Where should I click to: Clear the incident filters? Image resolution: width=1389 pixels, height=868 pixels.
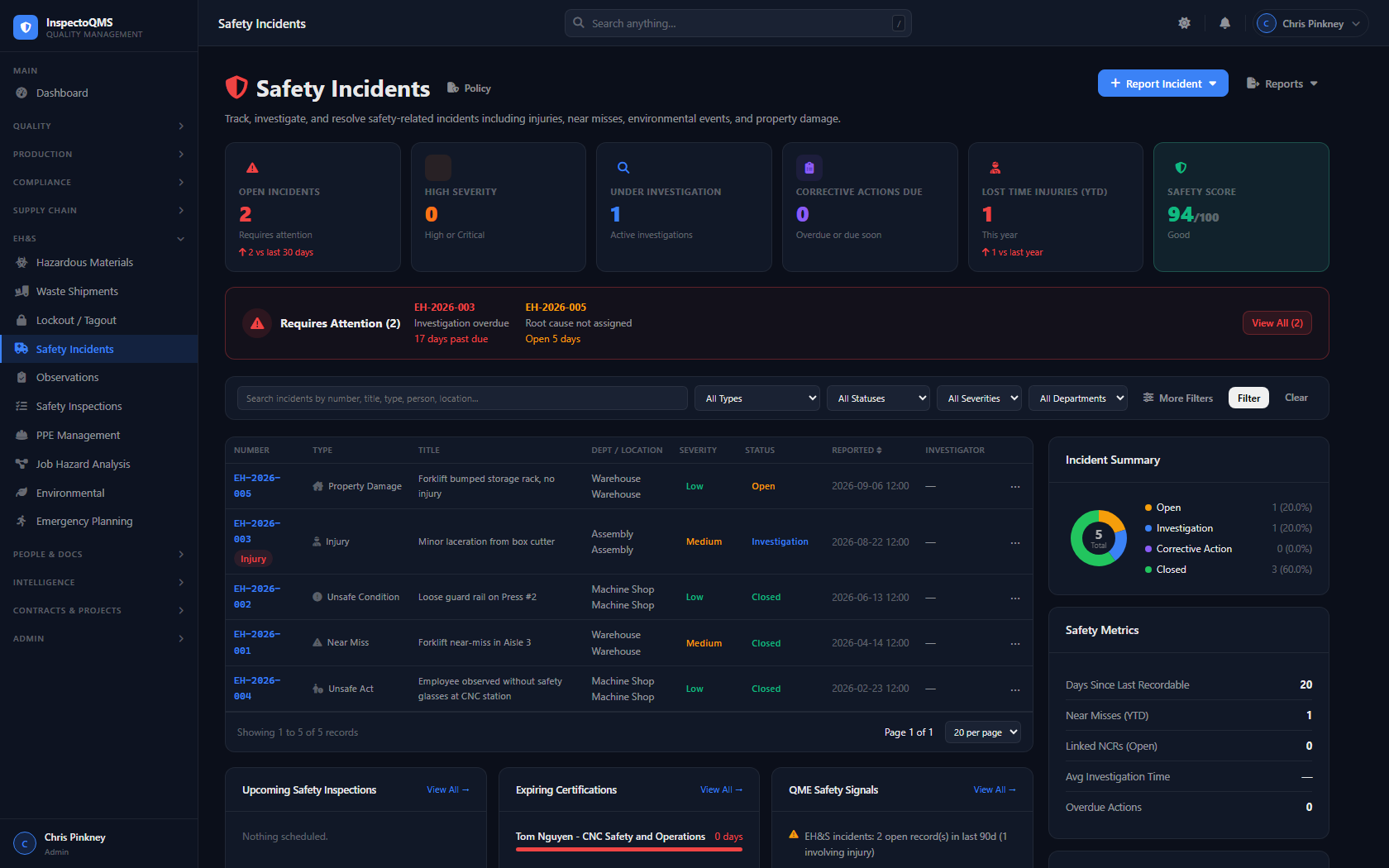(1296, 398)
